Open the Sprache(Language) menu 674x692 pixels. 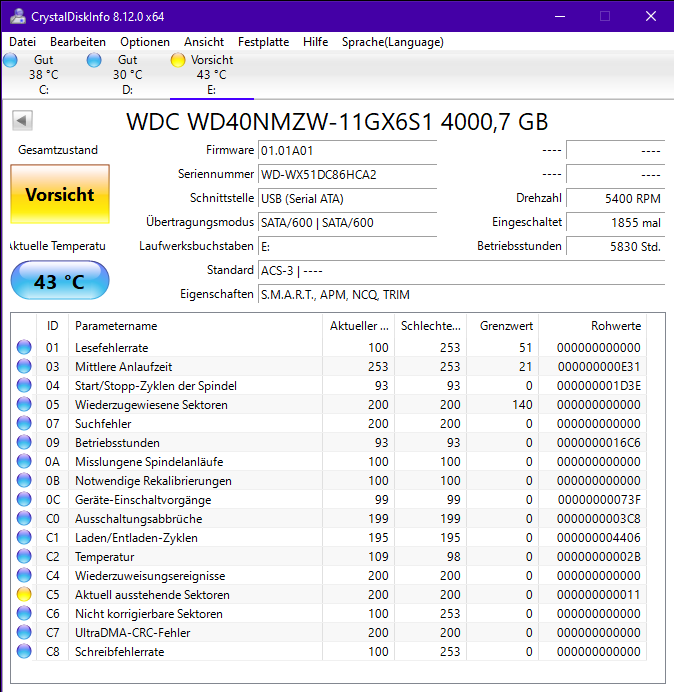(392, 42)
